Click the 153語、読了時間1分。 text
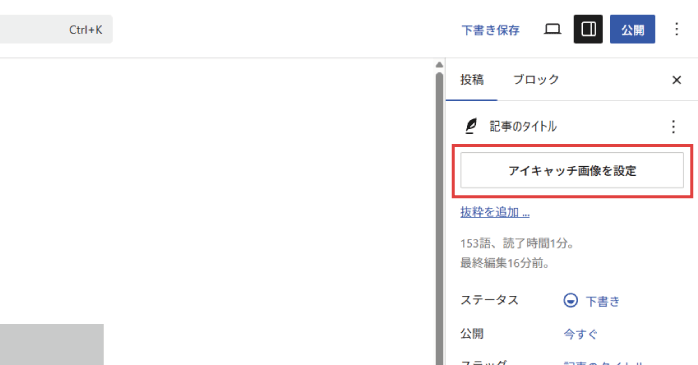Screen dimensions: 698x365 coord(518,243)
